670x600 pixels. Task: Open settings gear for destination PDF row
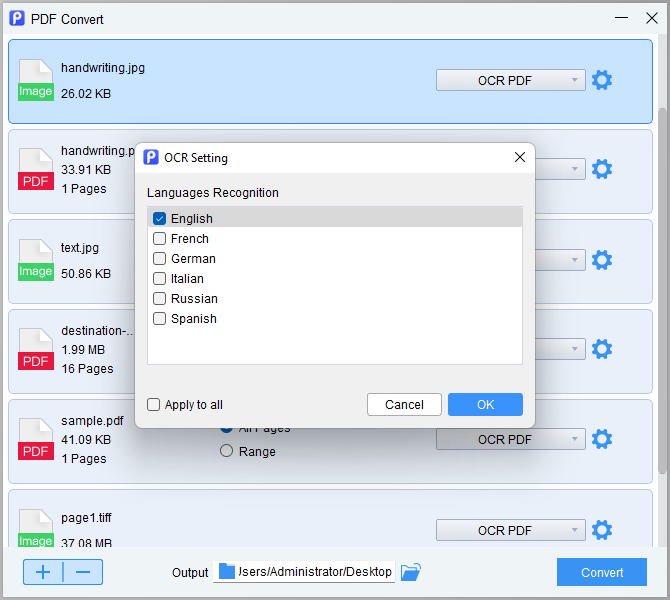pos(602,349)
